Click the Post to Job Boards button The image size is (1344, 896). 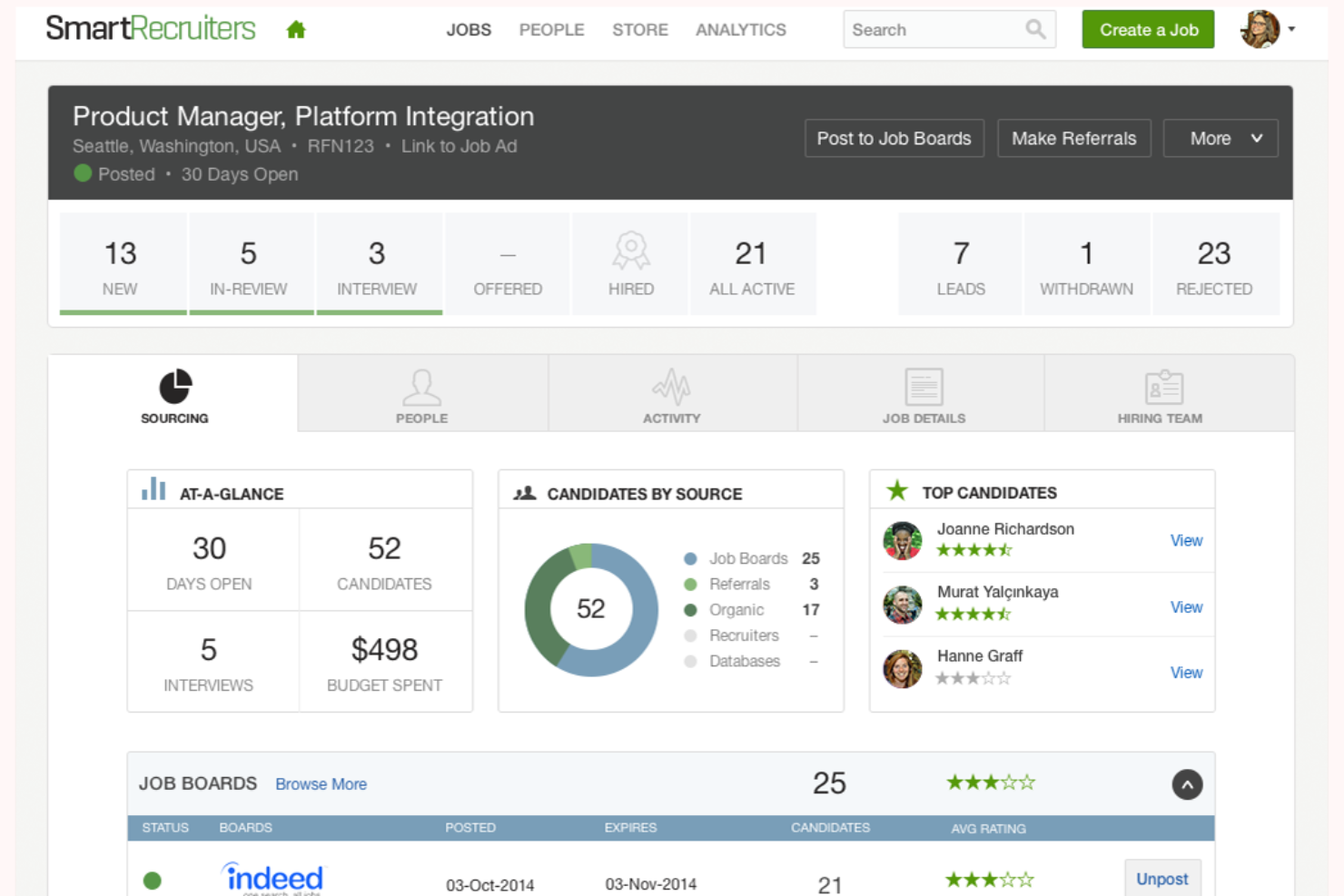pos(894,138)
